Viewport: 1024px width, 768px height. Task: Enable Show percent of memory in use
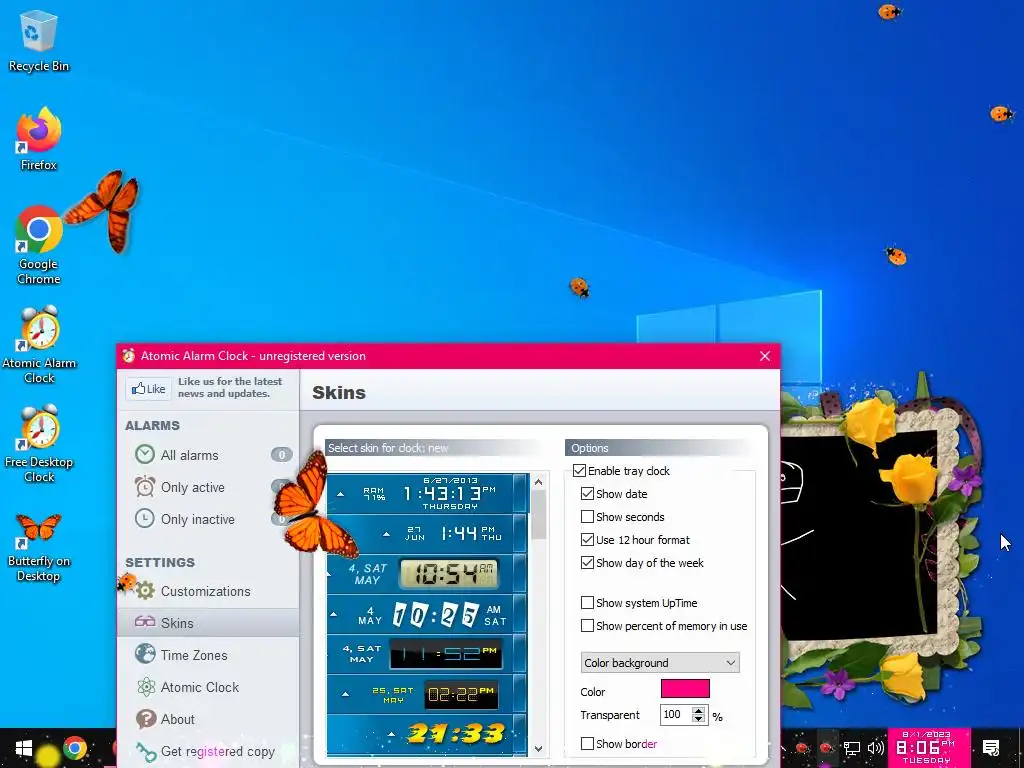587,626
